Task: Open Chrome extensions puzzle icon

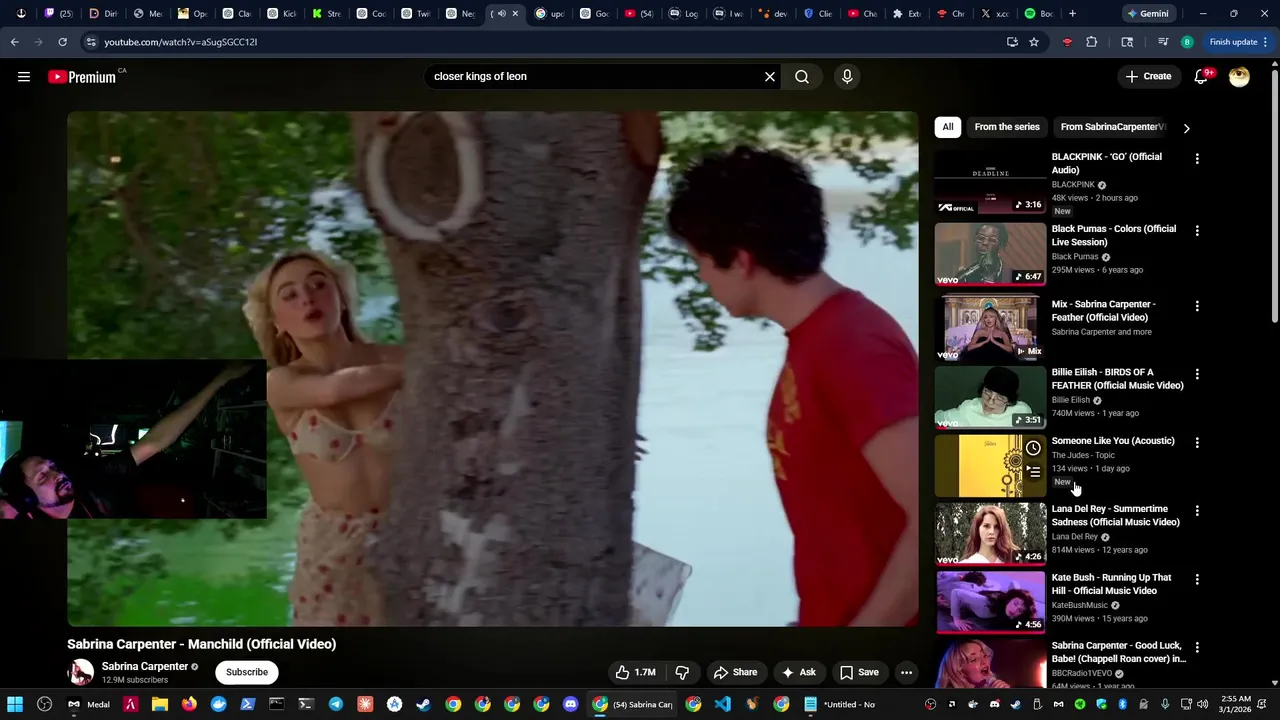Action: 1092,42
